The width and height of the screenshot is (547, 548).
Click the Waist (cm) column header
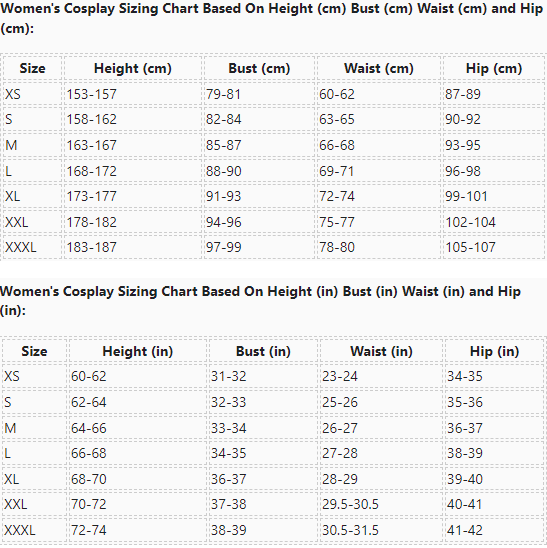pos(379,68)
